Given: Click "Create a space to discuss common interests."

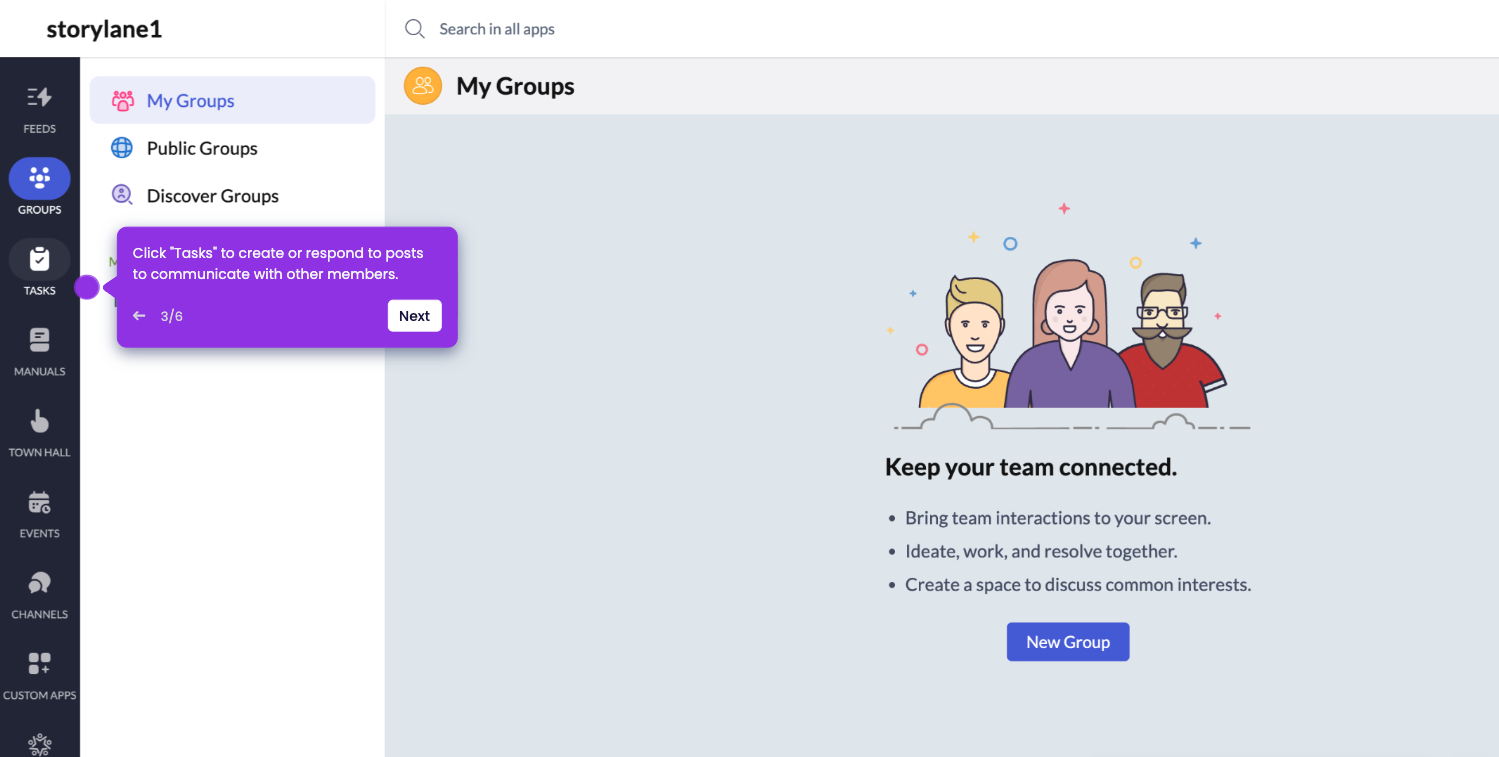Looking at the screenshot, I should 1078,584.
